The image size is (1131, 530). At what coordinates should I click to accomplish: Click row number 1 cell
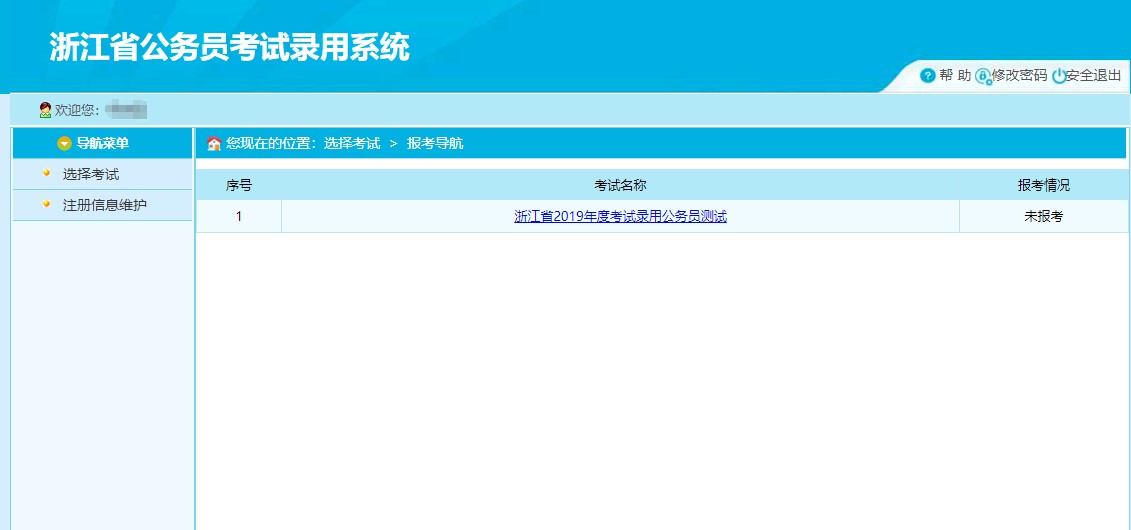pyautogui.click(x=239, y=216)
